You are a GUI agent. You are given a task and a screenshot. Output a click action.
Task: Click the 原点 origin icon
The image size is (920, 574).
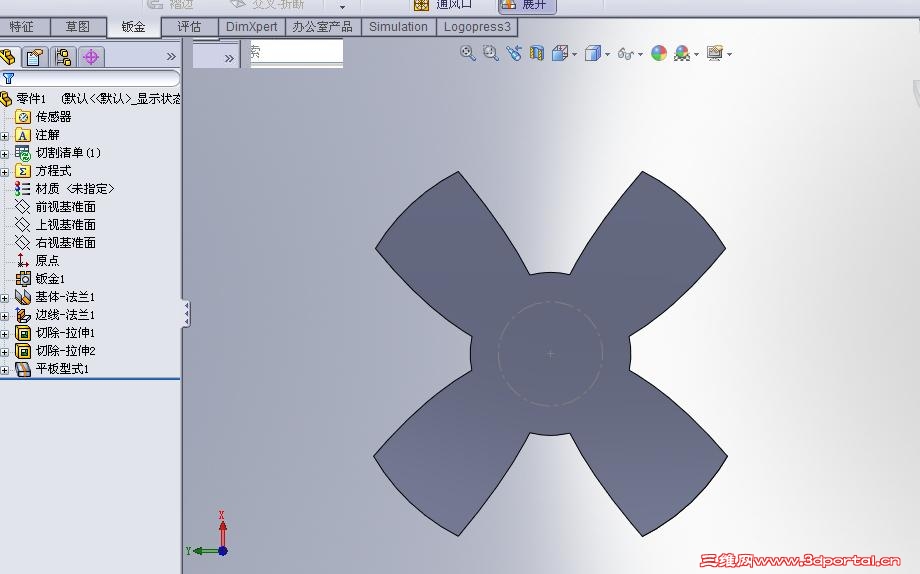point(22,261)
